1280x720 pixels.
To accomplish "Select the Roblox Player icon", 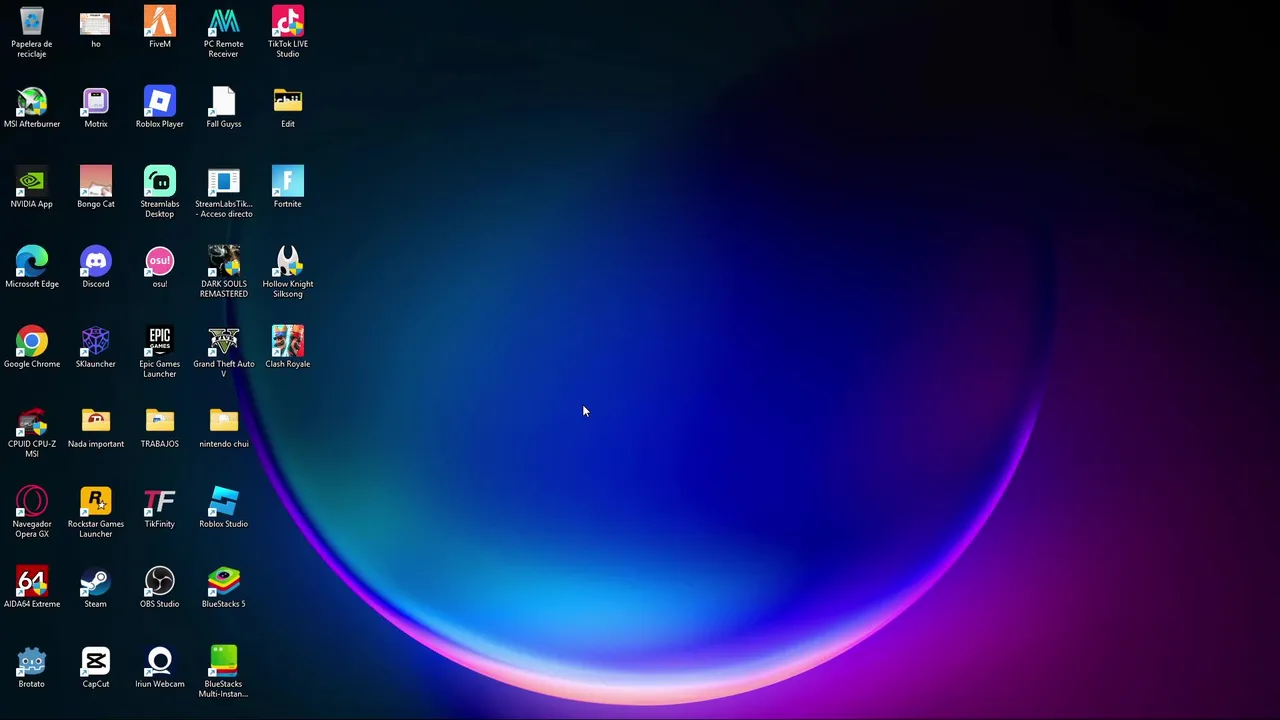I will pos(160,101).
